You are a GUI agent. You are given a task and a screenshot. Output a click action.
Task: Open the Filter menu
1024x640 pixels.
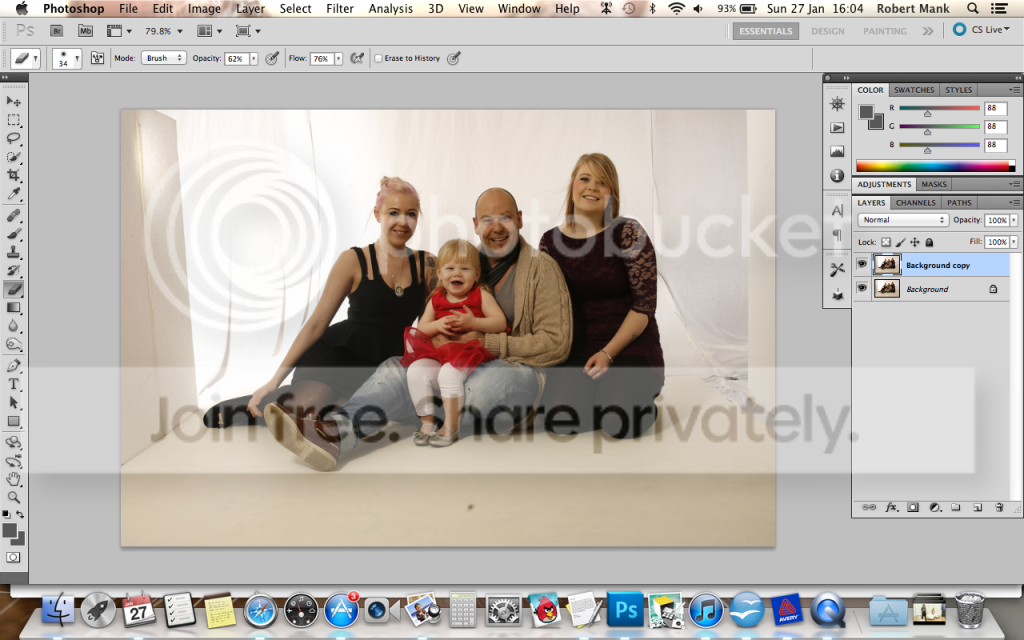340,8
